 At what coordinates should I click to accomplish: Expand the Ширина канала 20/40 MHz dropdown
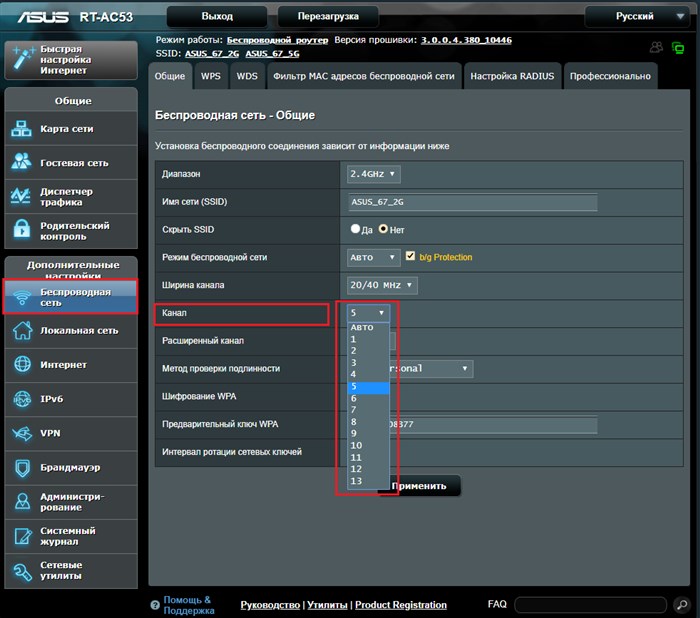click(x=382, y=285)
